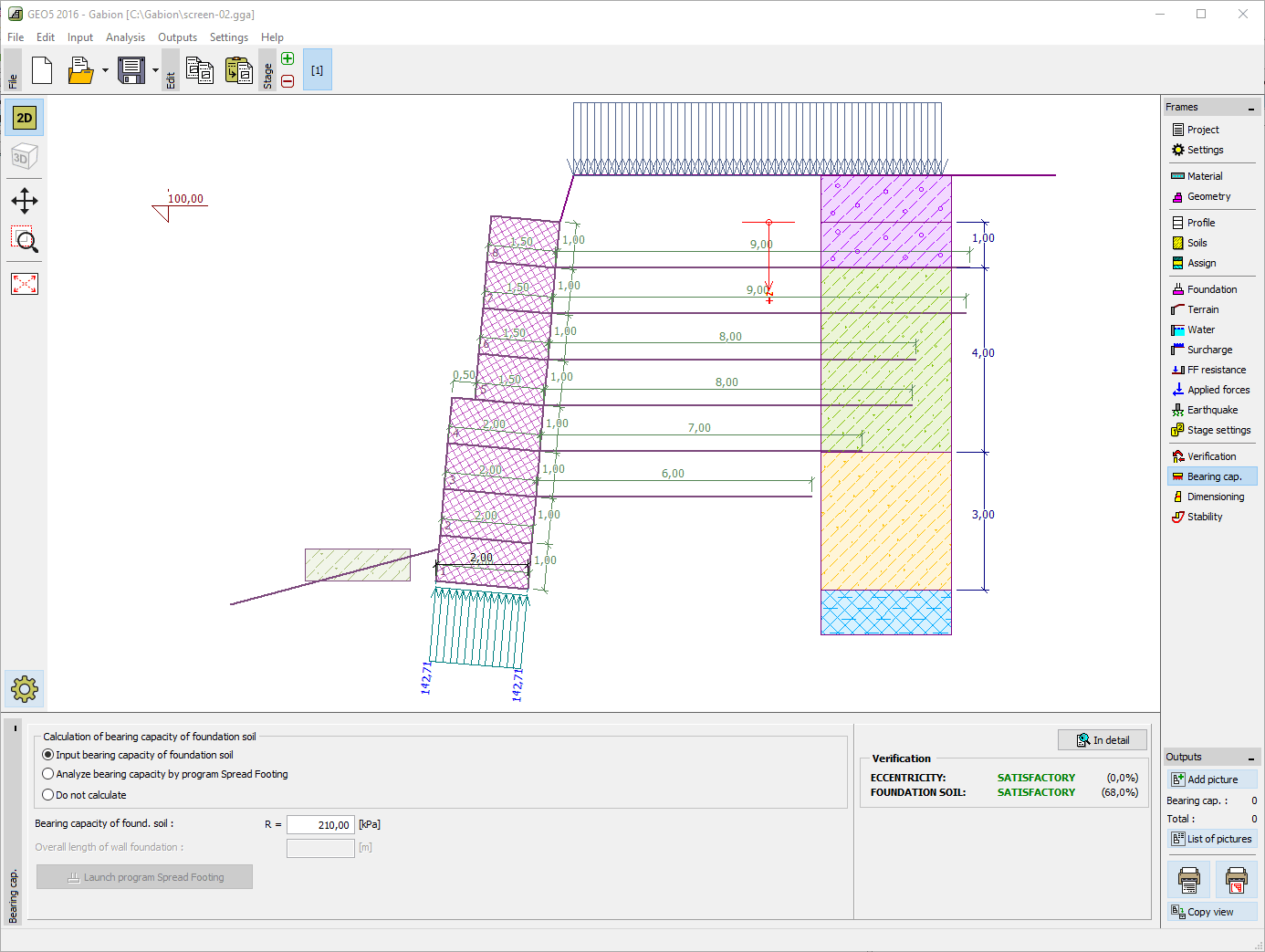The image size is (1265, 952).
Task: Activate the pan/move view tool
Action: [25, 201]
